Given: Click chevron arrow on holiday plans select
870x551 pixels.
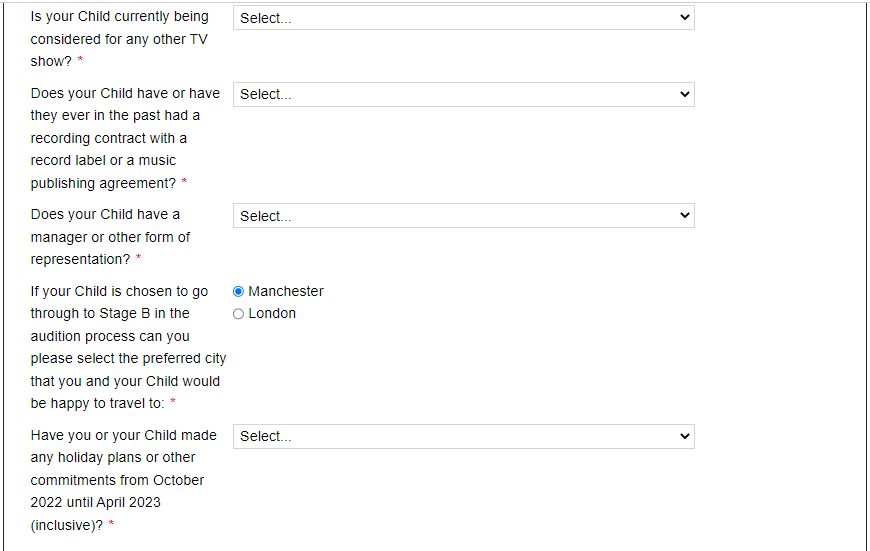Looking at the screenshot, I should [685, 436].
